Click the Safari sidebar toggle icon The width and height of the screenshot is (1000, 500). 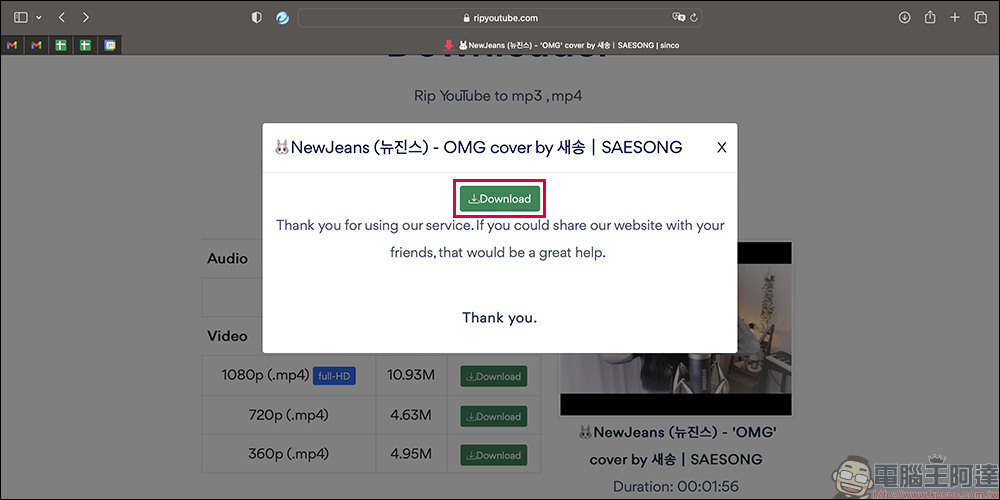point(21,18)
